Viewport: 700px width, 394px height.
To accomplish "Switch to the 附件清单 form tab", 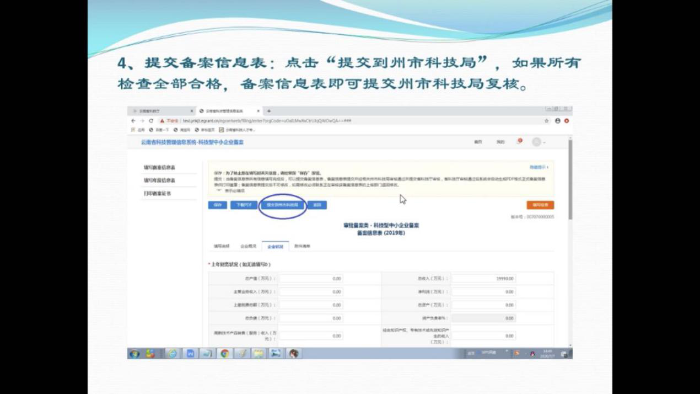I will (302, 246).
